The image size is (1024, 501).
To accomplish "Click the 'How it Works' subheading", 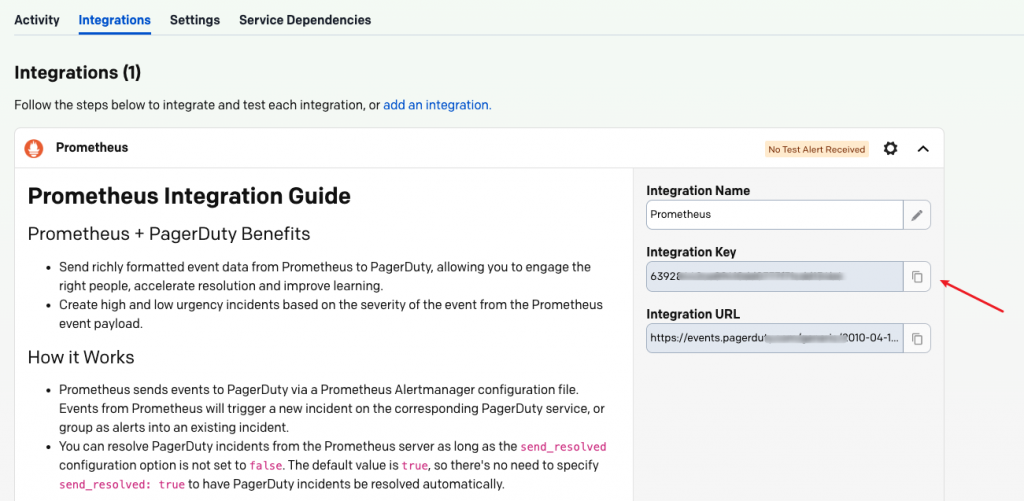I will click(81, 357).
